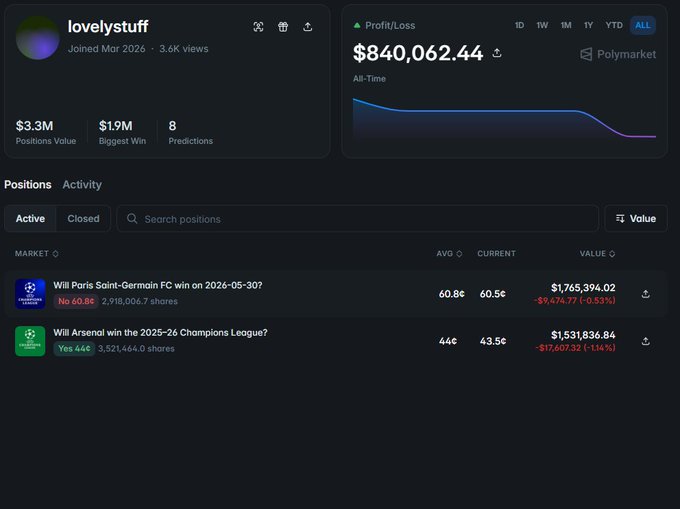Image resolution: width=680 pixels, height=509 pixels.
Task: Sort by the VALUE column header
Action: point(597,253)
